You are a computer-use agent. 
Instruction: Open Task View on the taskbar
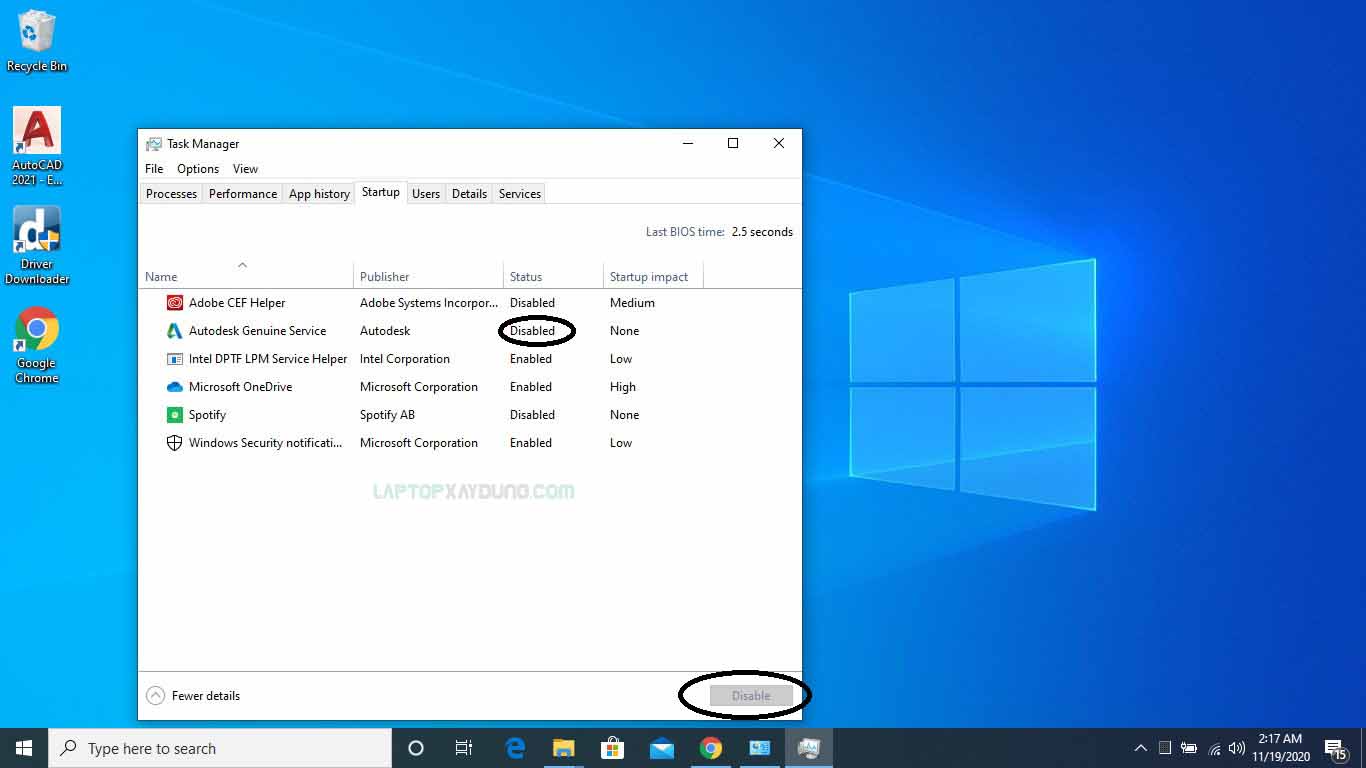[x=464, y=748]
